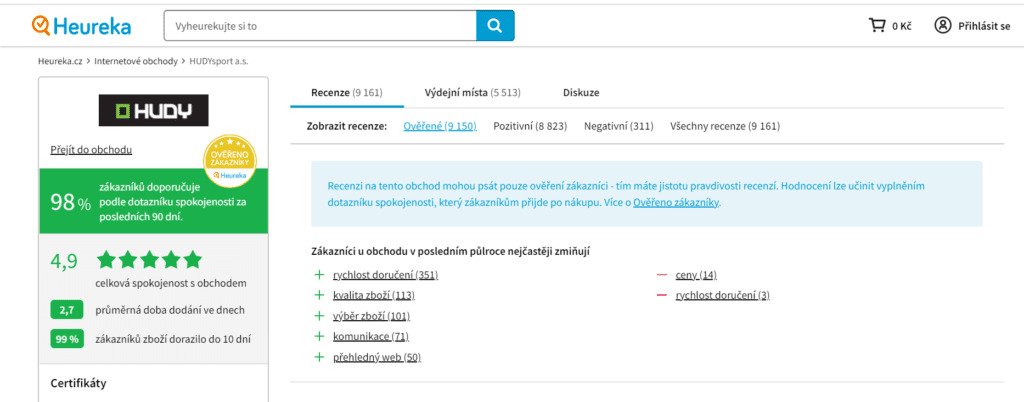Click the Certifikáty heading

click(x=78, y=383)
